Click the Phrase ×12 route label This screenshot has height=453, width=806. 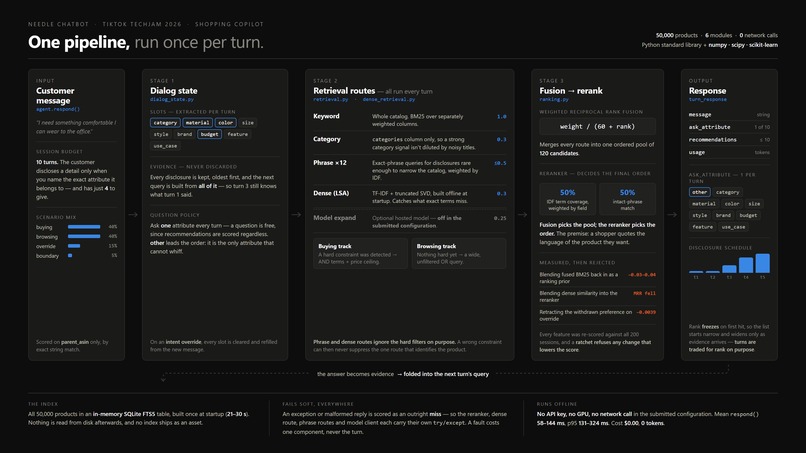(x=330, y=163)
